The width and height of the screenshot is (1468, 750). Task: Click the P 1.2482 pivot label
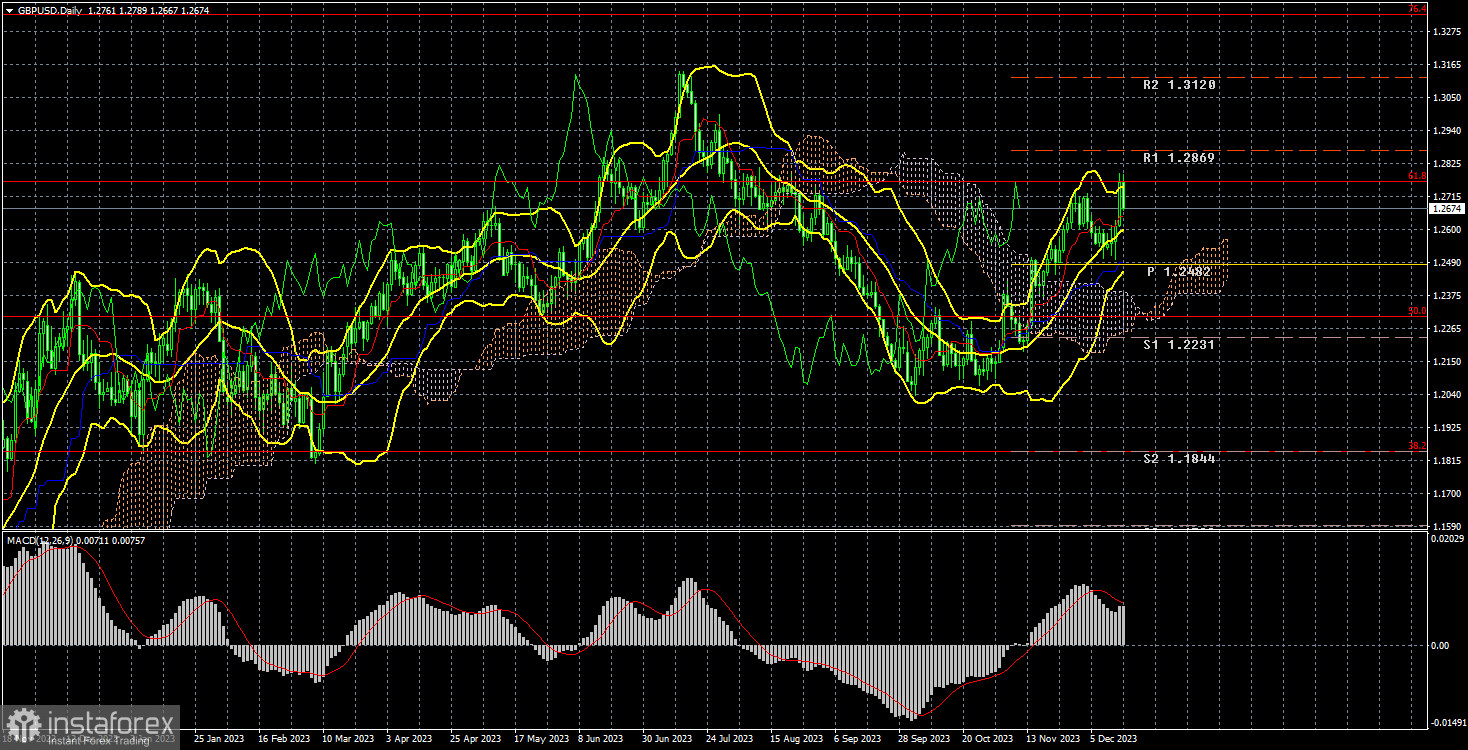click(1179, 271)
